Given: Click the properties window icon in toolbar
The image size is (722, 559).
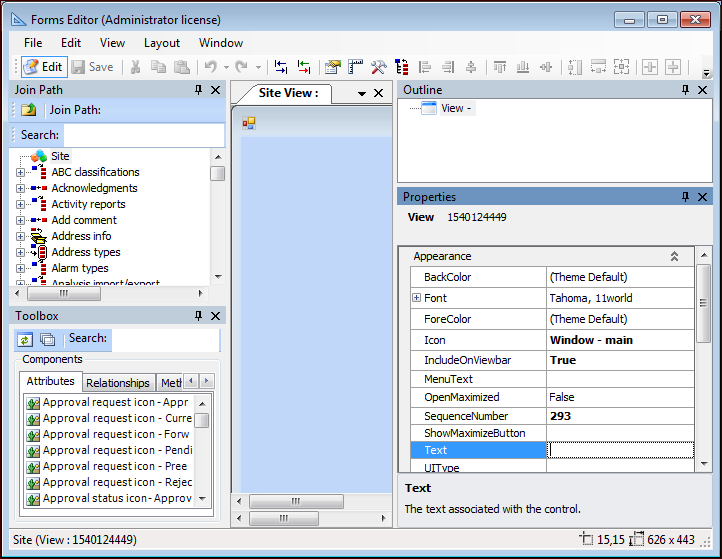Looking at the screenshot, I should 331,67.
